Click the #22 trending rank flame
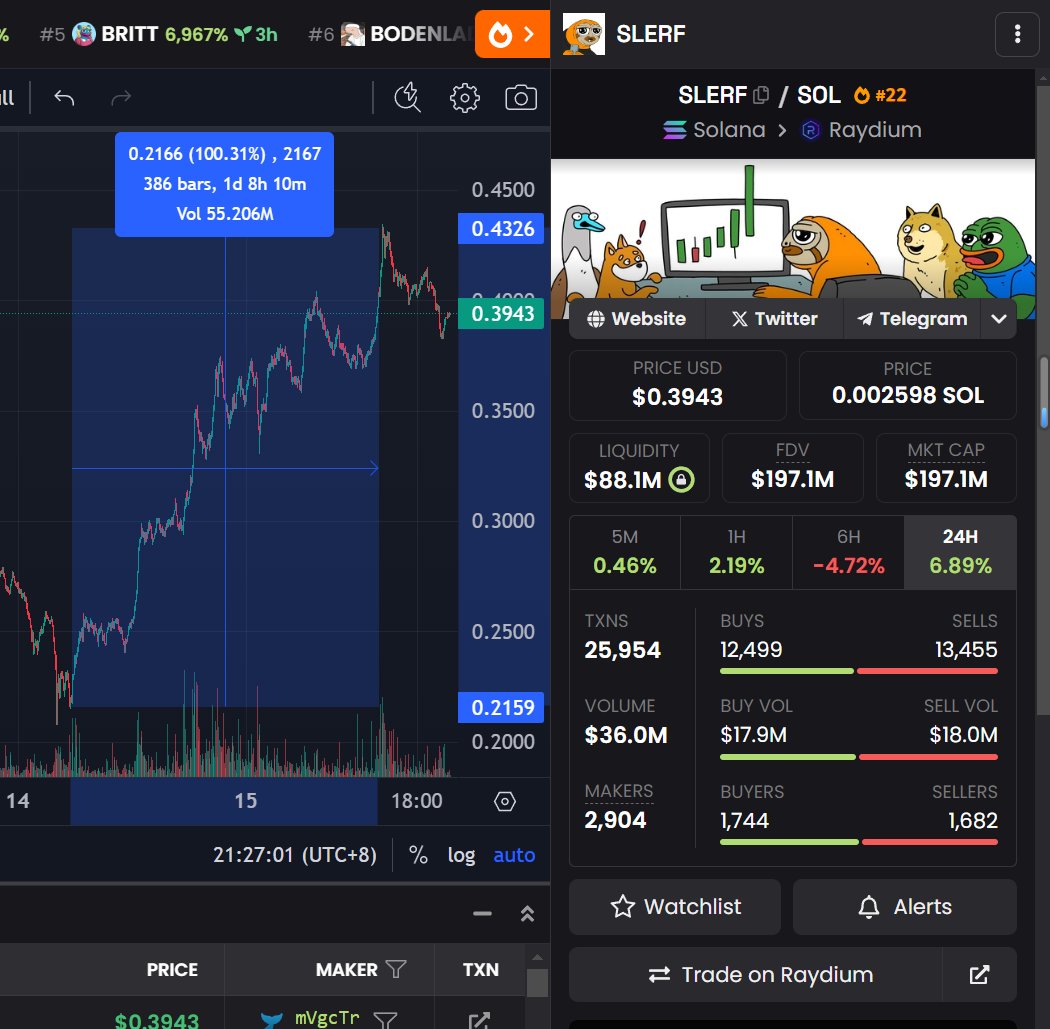Viewport: 1050px width, 1029px height. tap(880, 95)
